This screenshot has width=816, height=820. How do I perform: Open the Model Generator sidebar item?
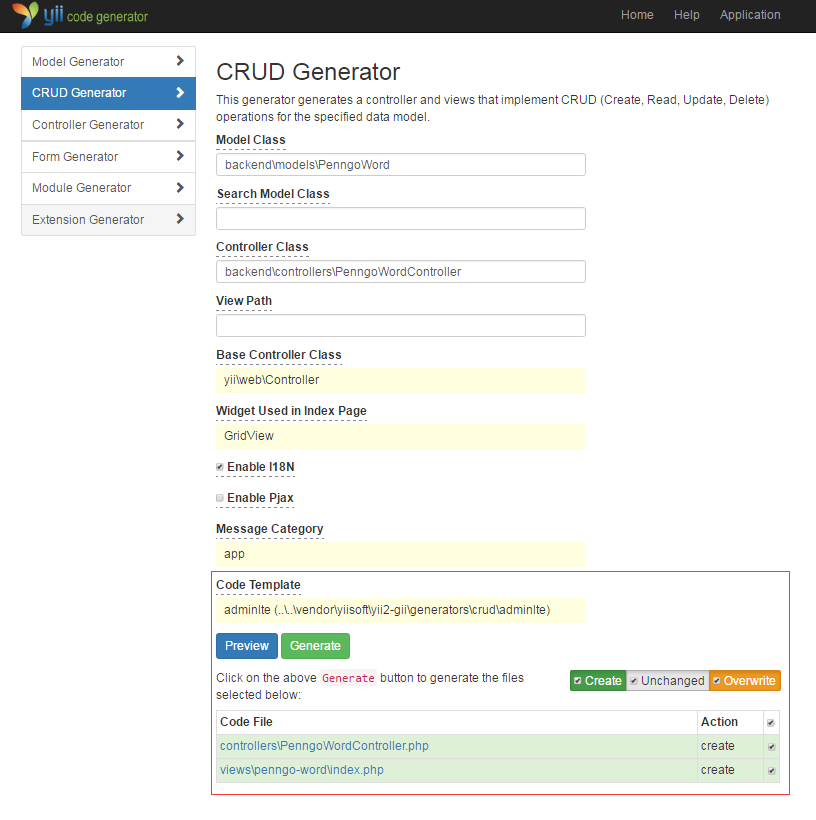[108, 62]
